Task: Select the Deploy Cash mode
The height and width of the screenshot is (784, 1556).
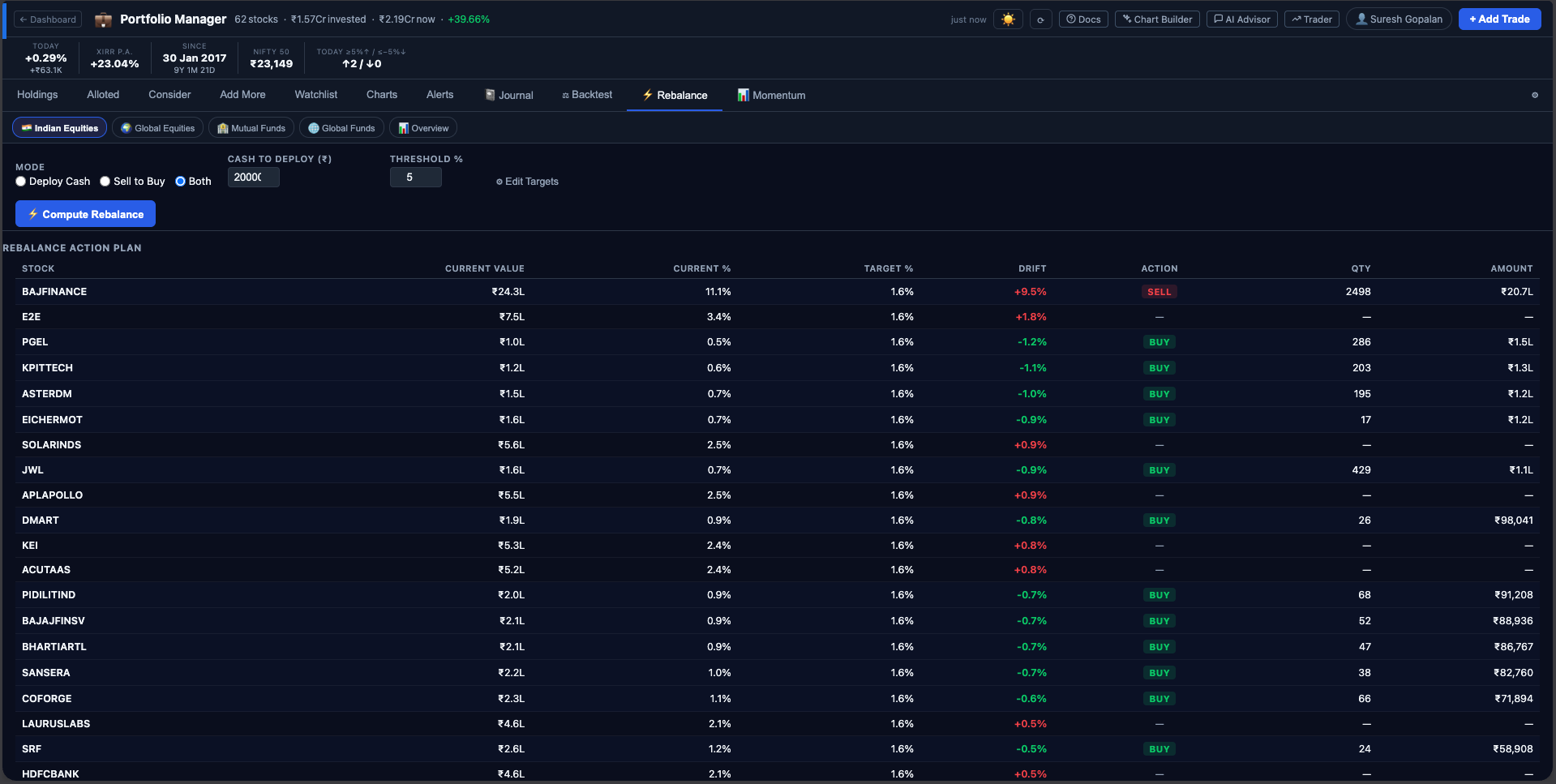Action: pyautogui.click(x=21, y=181)
